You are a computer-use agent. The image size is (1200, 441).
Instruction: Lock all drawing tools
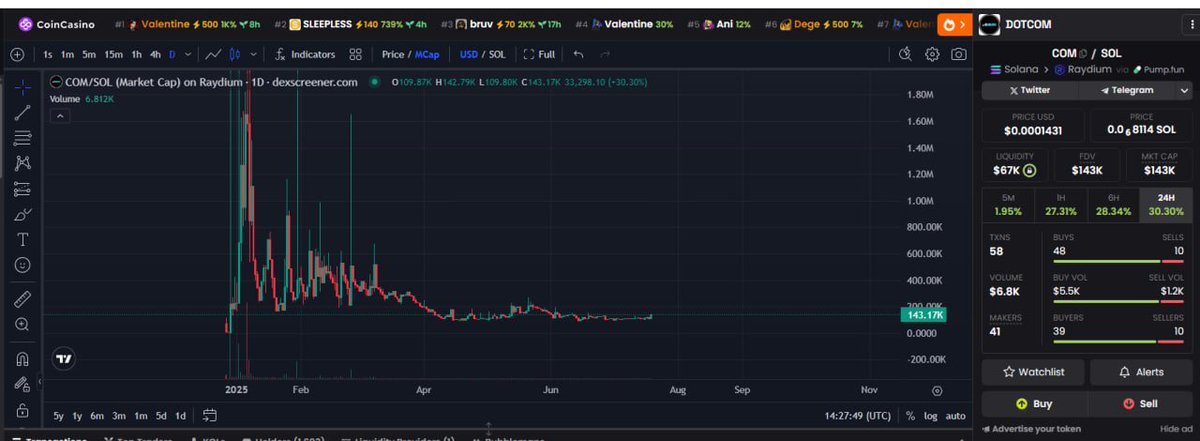click(x=22, y=410)
